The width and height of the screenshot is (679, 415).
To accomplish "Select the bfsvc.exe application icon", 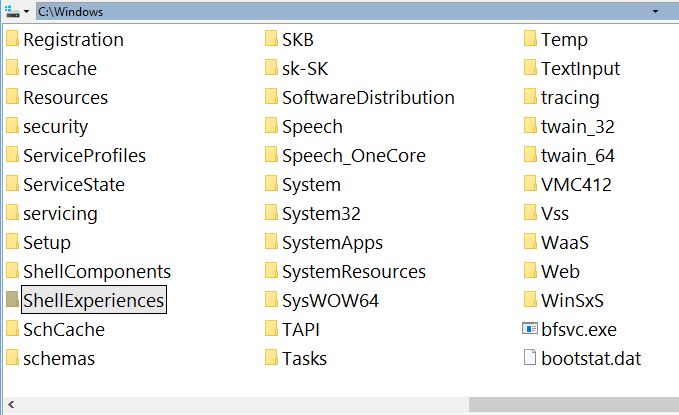I will [530, 329].
